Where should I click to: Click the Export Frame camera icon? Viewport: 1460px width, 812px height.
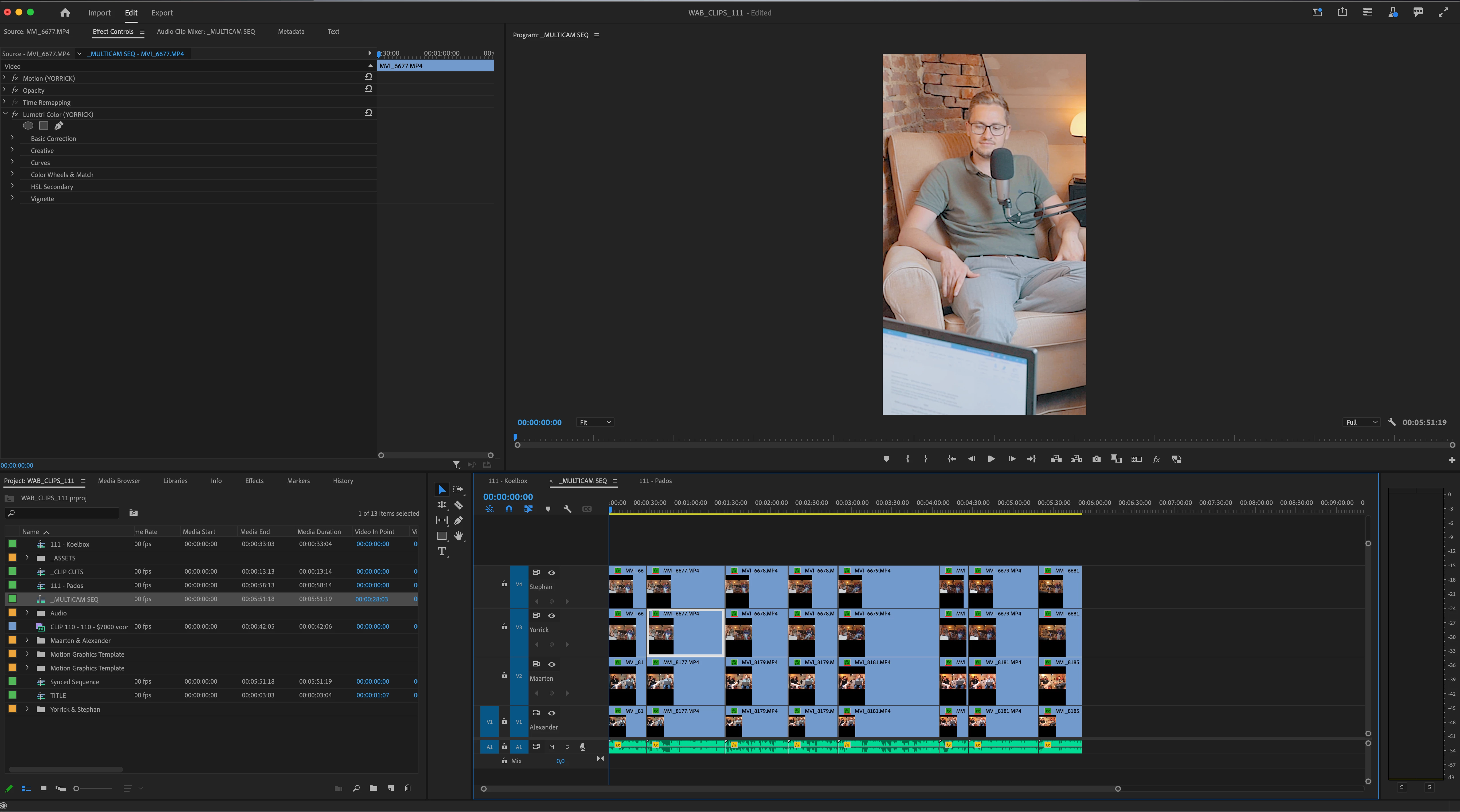[1096, 459]
